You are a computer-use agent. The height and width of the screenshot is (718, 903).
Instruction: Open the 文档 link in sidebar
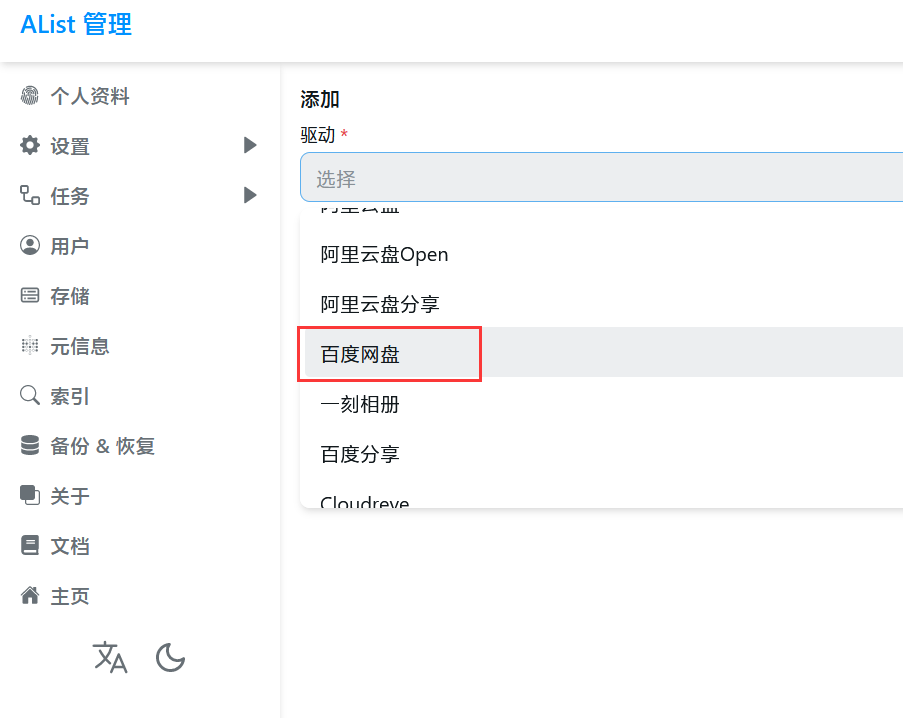70,546
